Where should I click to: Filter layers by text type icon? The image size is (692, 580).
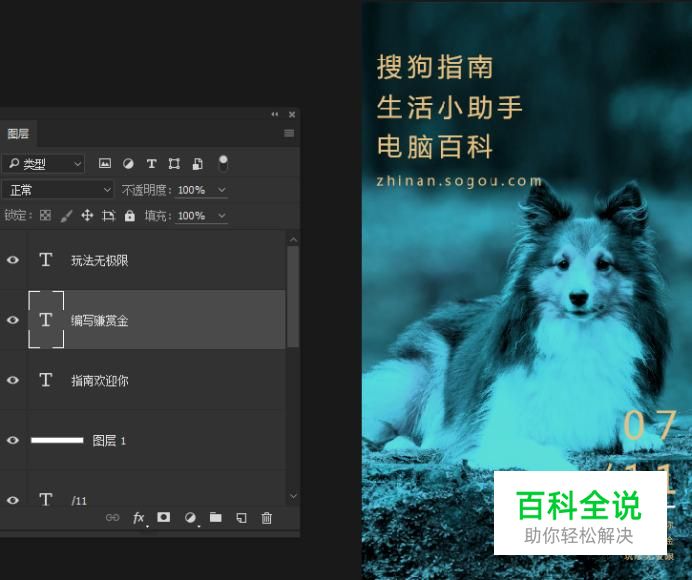click(x=151, y=164)
